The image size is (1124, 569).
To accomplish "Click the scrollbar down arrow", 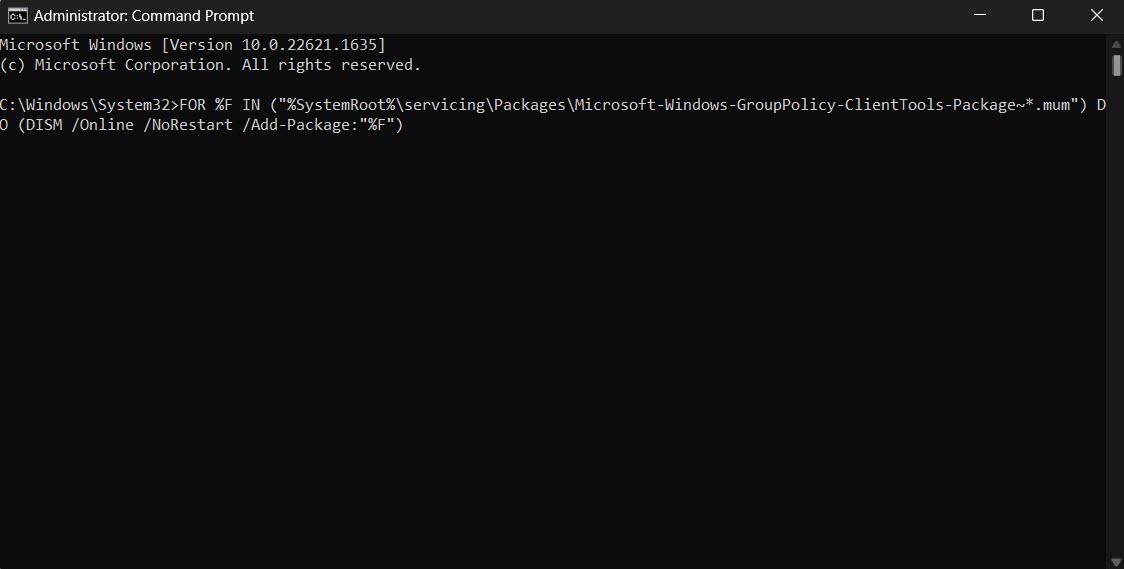I will pos(1117,562).
